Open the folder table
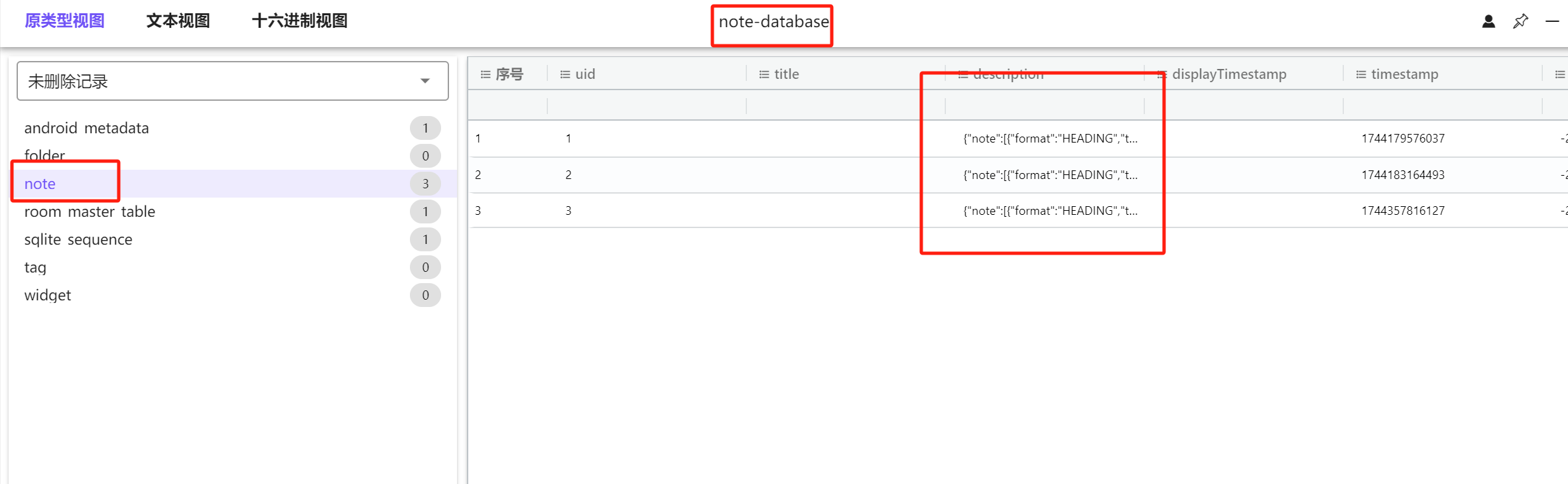 [x=45, y=155]
